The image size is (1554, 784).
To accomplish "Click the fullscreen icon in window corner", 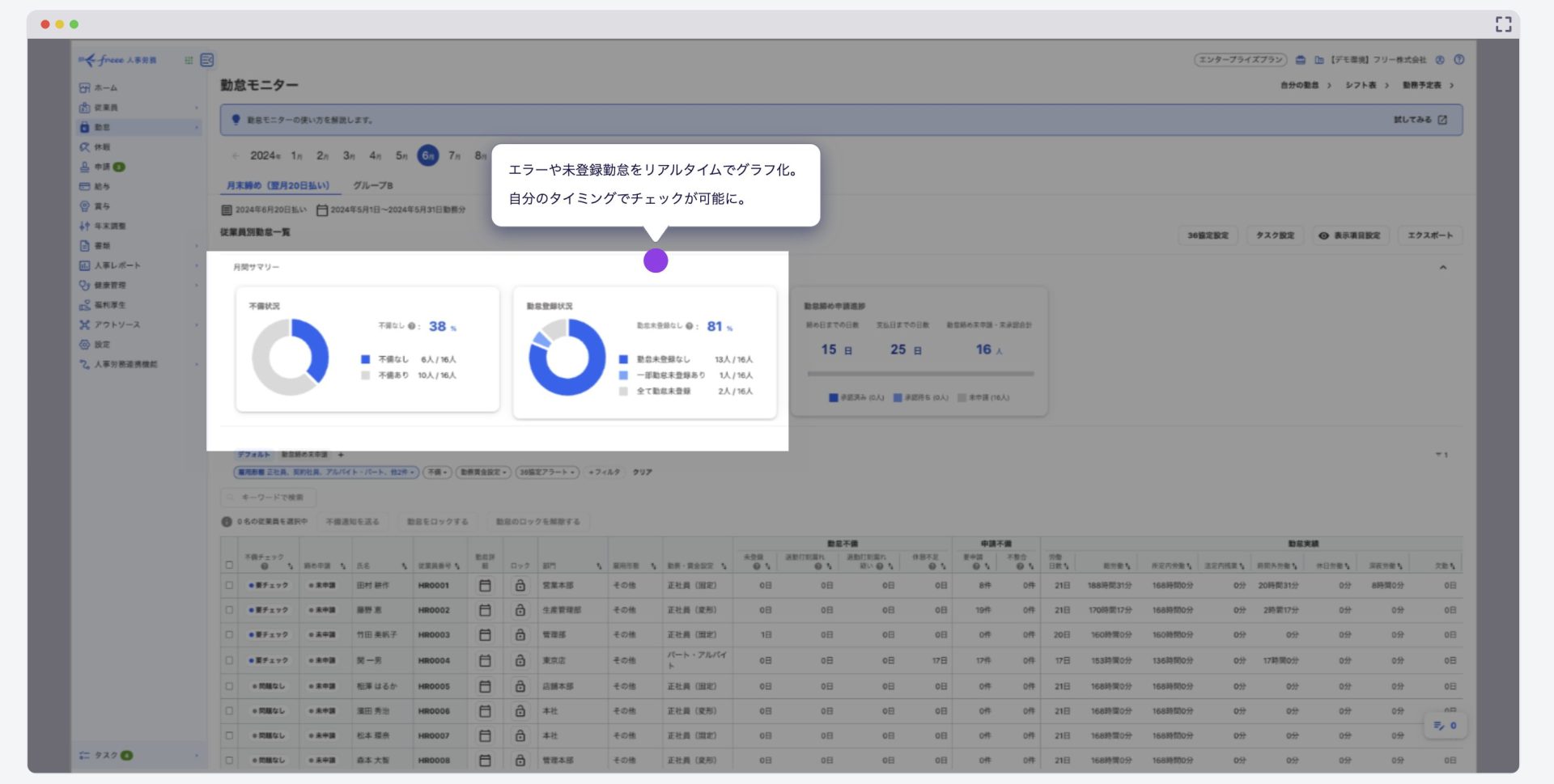I will click(1503, 24).
